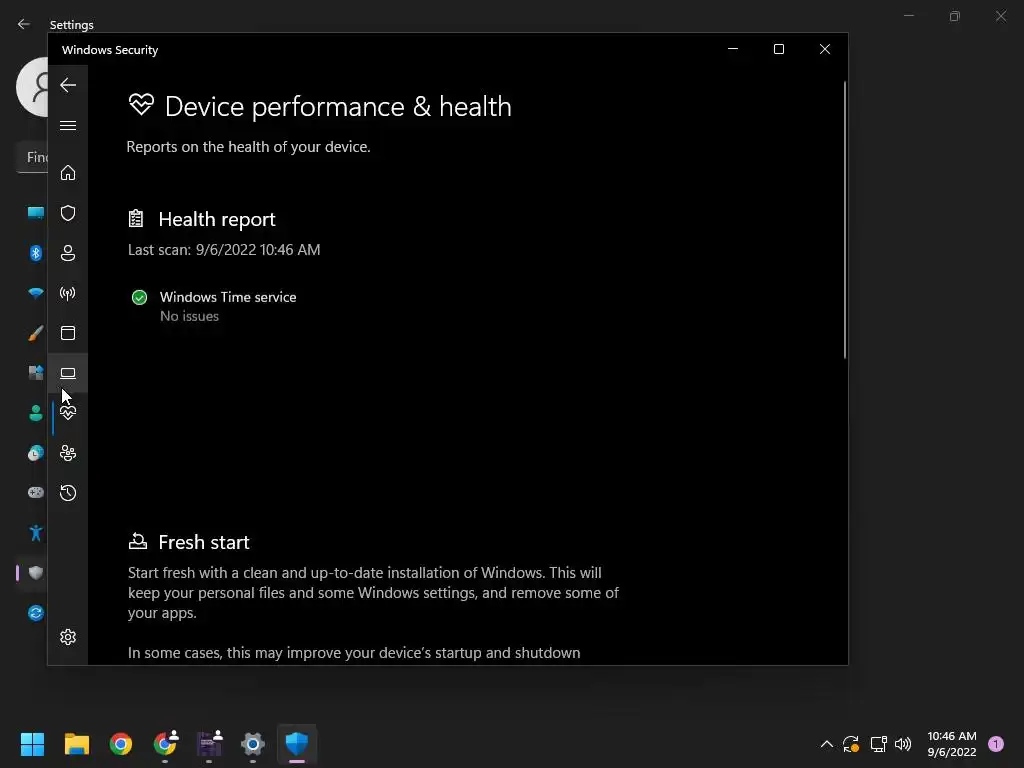Click the Health report heading
Screen dimensions: 1024x768
pyautogui.click(x=217, y=219)
